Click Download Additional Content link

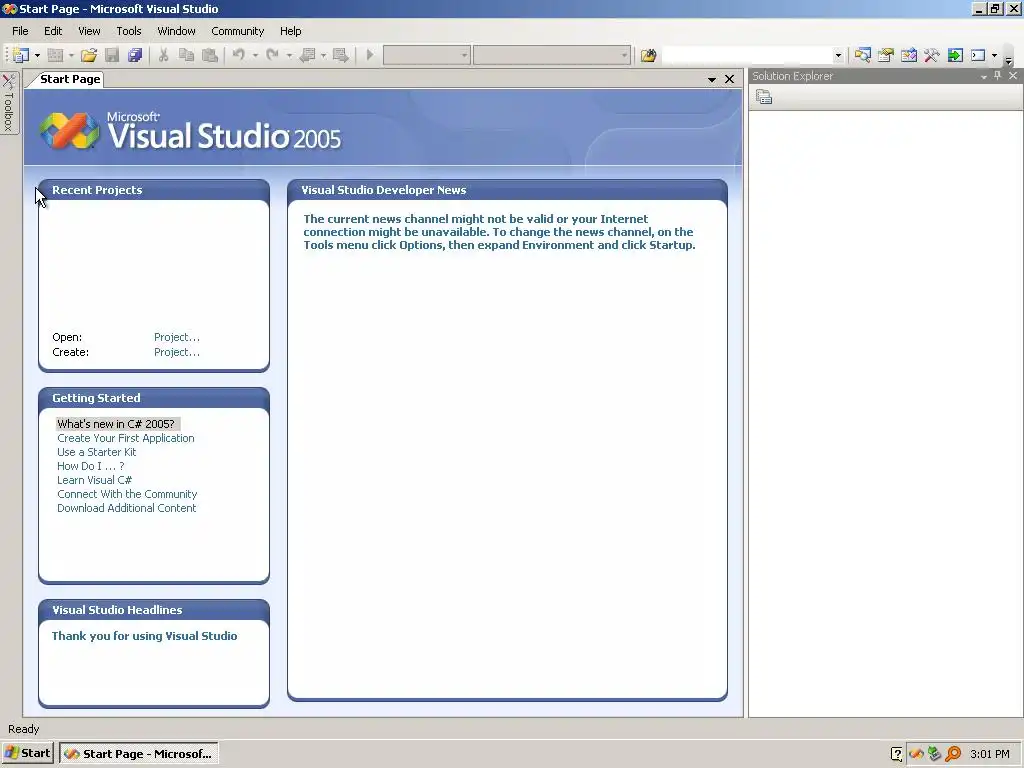tap(127, 508)
